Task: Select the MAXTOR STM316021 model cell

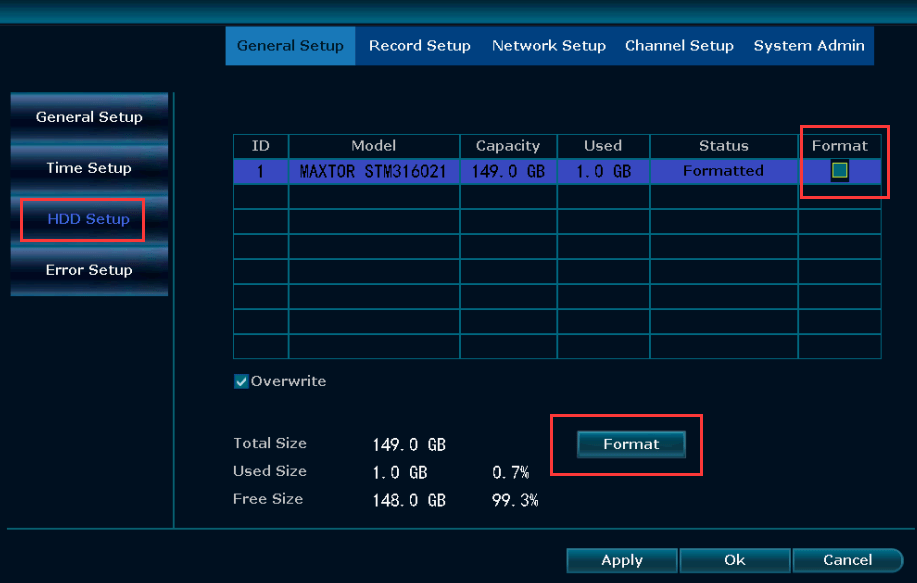Action: click(374, 171)
